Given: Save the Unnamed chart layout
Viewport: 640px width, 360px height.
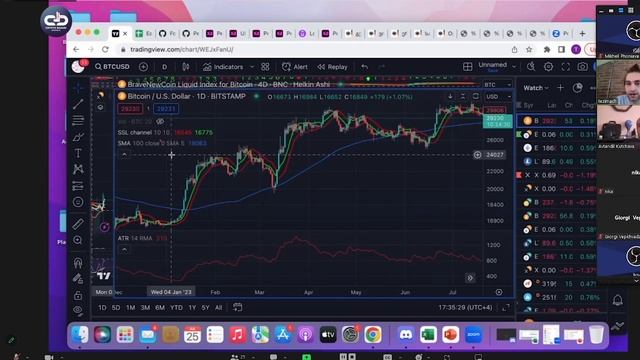Looking at the screenshot, I should pos(493,71).
